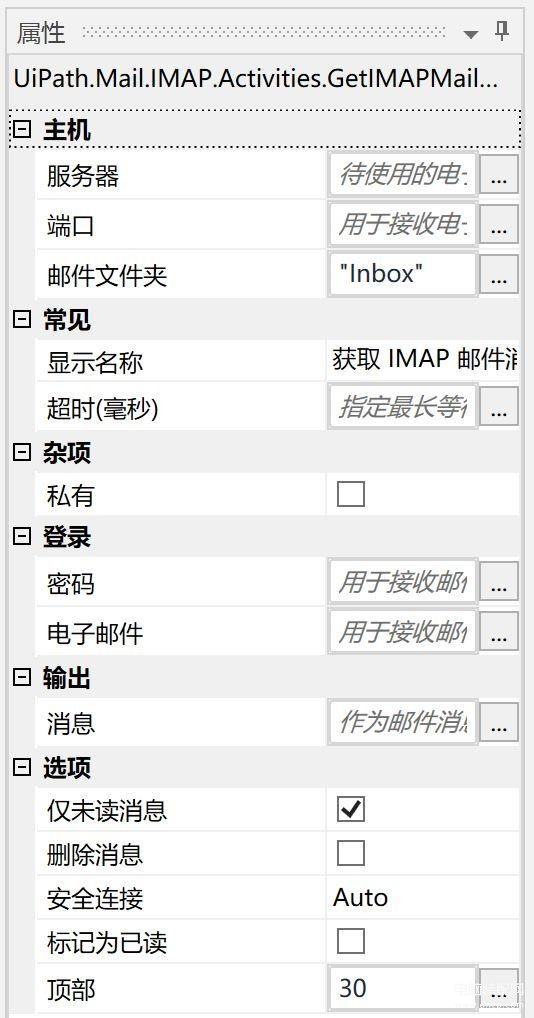Click the 显示名称 value field
534x1018 pixels.
pyautogui.click(x=423, y=360)
